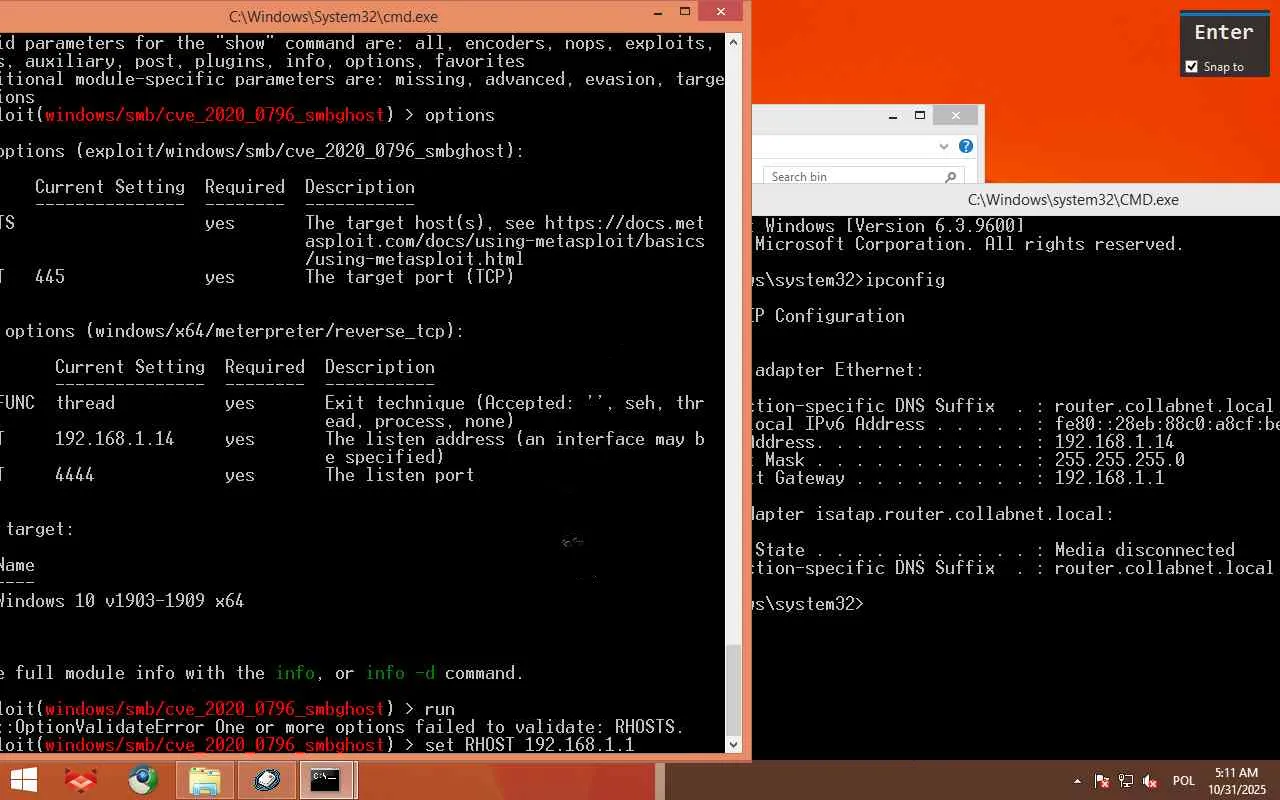The height and width of the screenshot is (800, 1280).
Task: Click the listen port value 4444
Action: (x=75, y=475)
